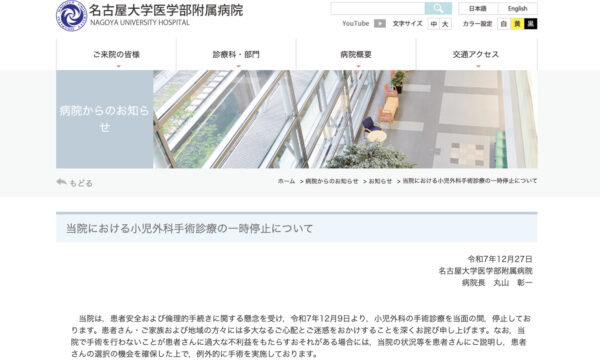Expand arrow under ご来院の皆様
The image size is (600, 360).
[x=119, y=66]
